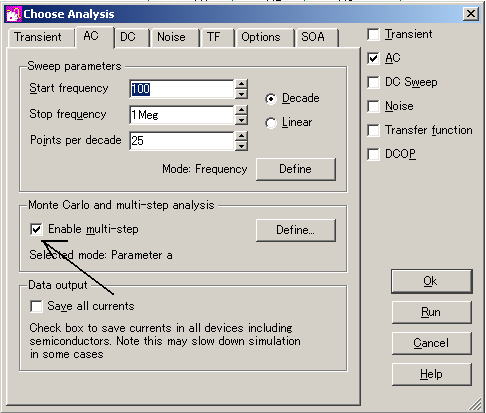
Task: Enable the Transient analysis checkbox
Action: (x=373, y=34)
